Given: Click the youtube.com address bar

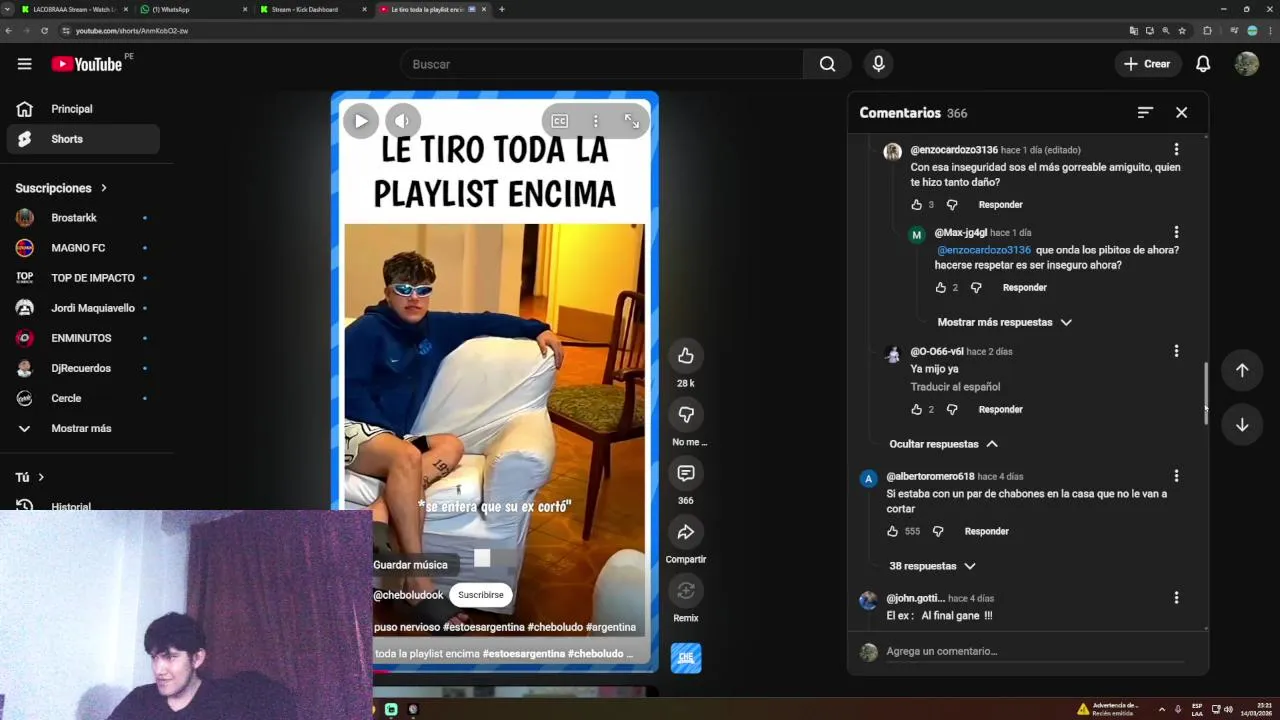Looking at the screenshot, I should point(590,31).
